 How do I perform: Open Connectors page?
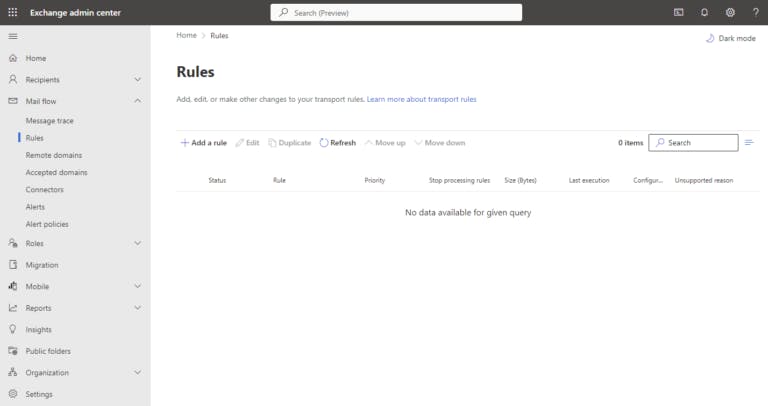pos(45,190)
